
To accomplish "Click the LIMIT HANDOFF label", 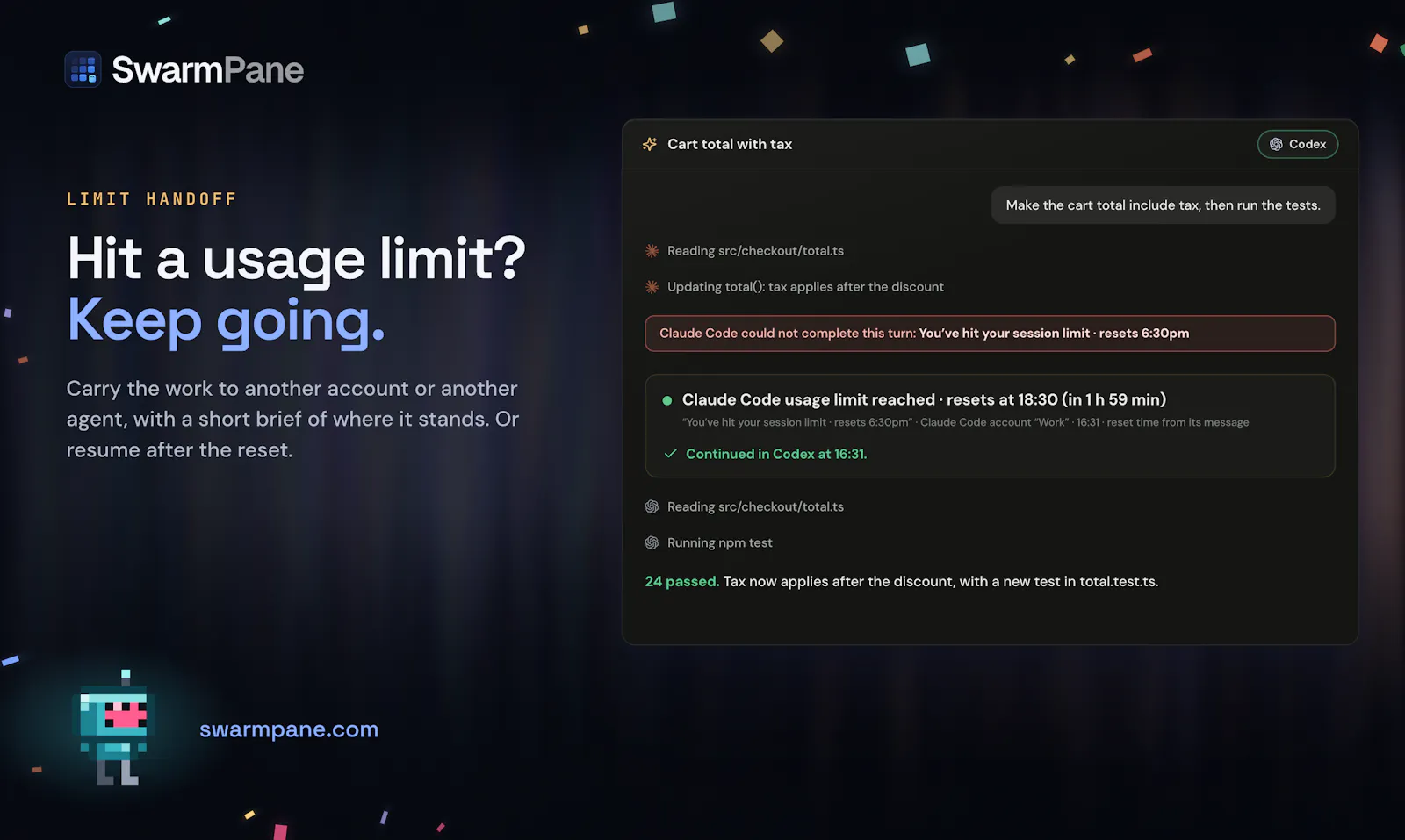I will [x=152, y=199].
